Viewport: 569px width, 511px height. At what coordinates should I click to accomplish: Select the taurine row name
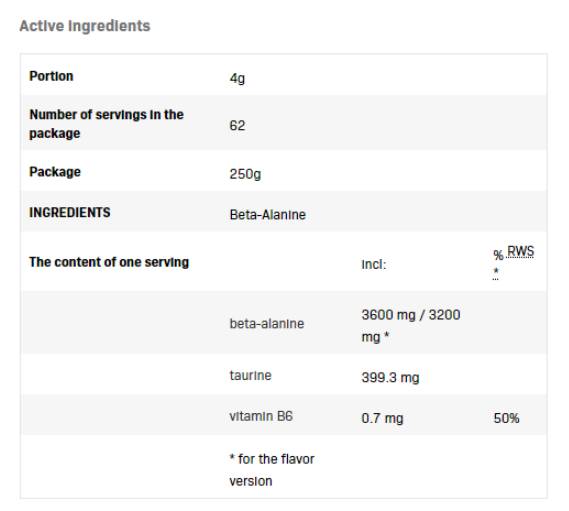[x=250, y=375]
